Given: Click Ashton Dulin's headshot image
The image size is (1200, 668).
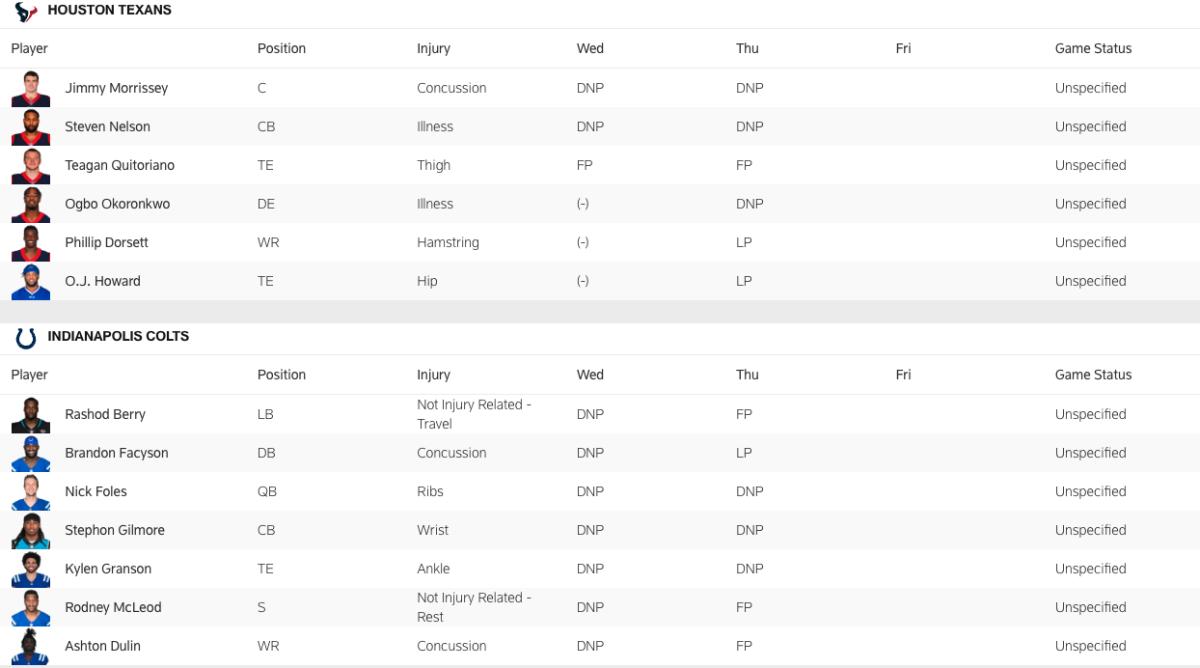Looking at the screenshot, I should (x=31, y=646).
